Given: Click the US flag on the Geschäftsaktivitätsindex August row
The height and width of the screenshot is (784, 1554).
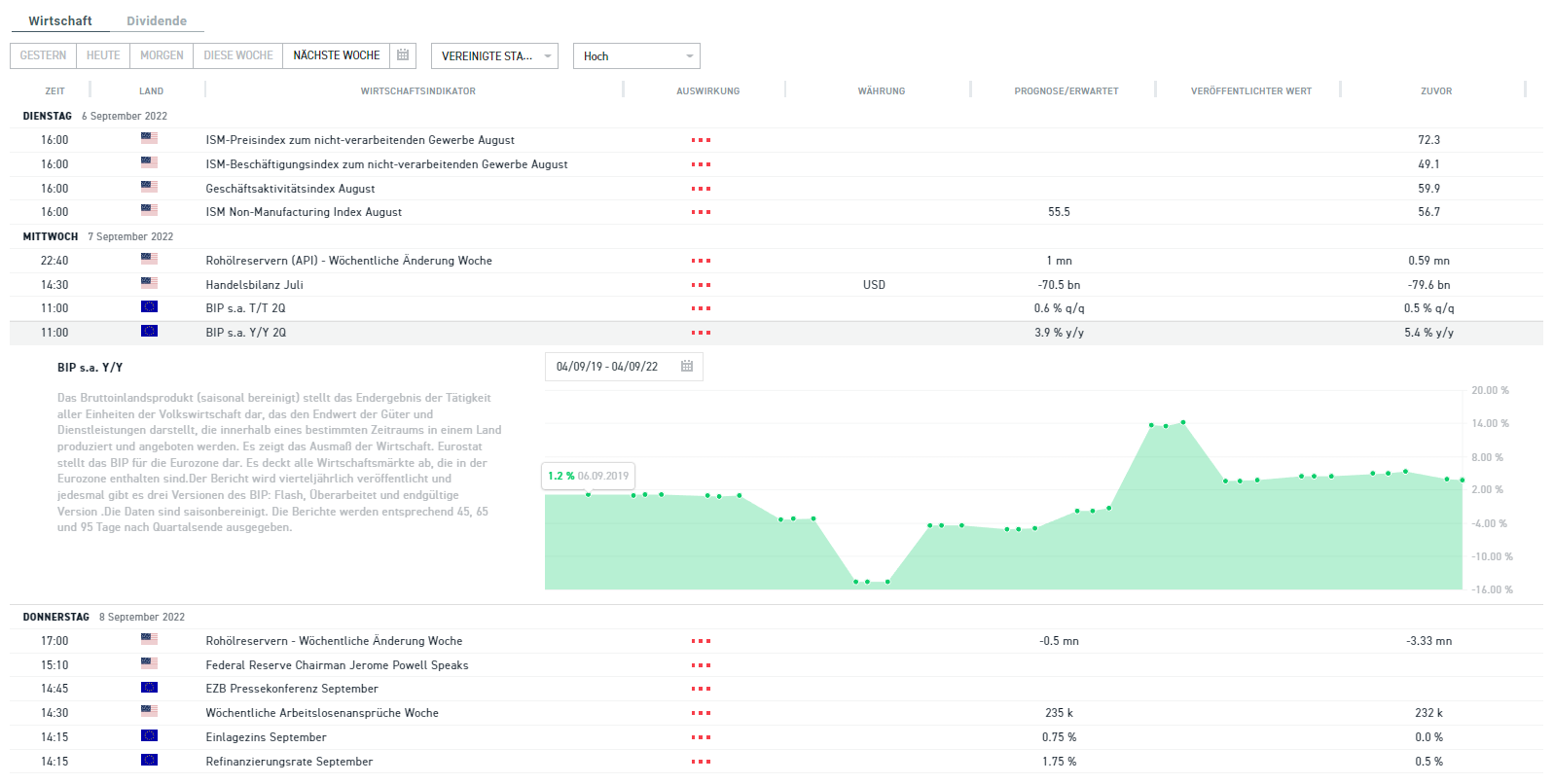Looking at the screenshot, I should click(x=149, y=187).
